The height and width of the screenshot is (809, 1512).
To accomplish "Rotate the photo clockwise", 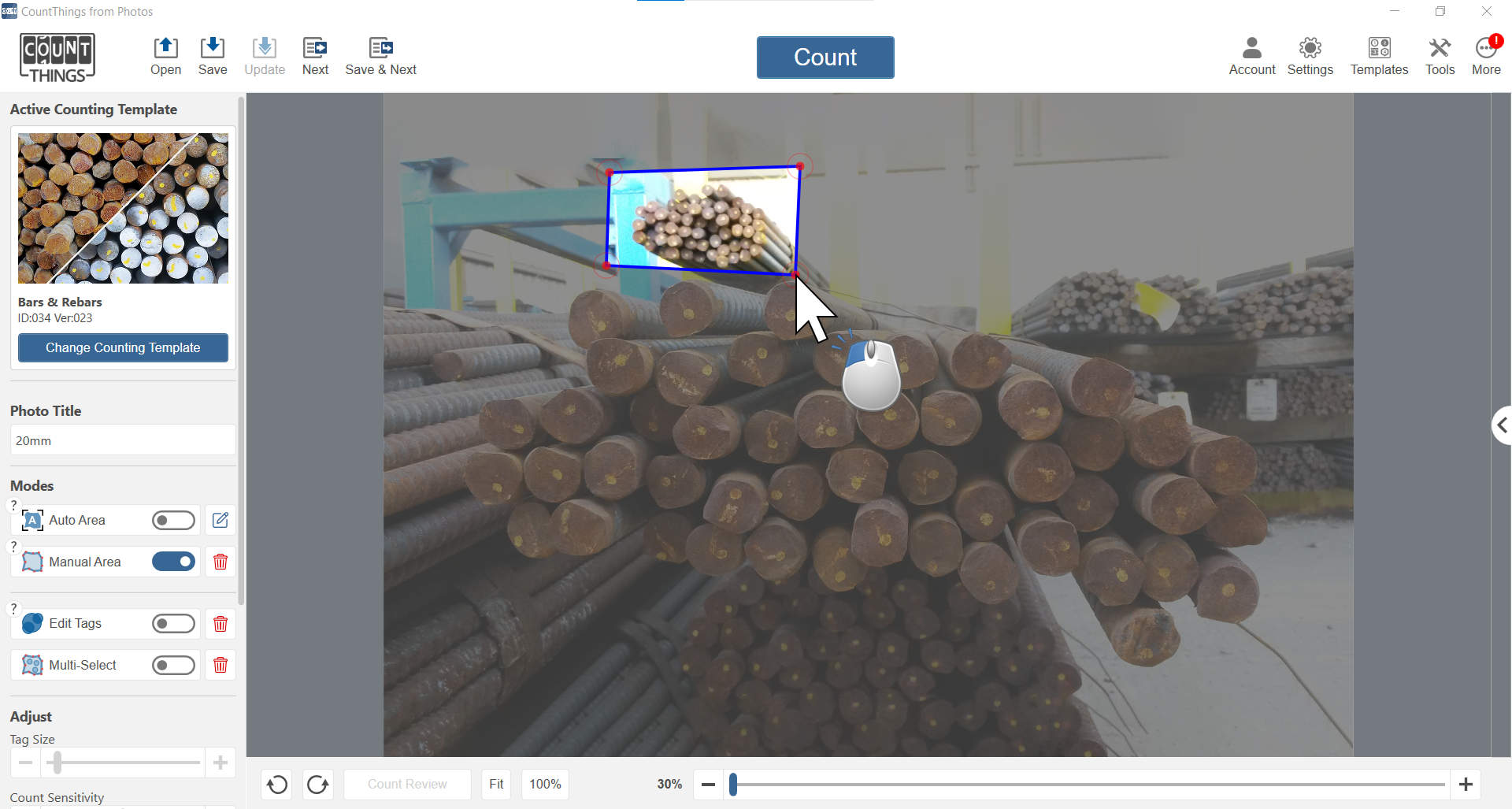I will 318,785.
